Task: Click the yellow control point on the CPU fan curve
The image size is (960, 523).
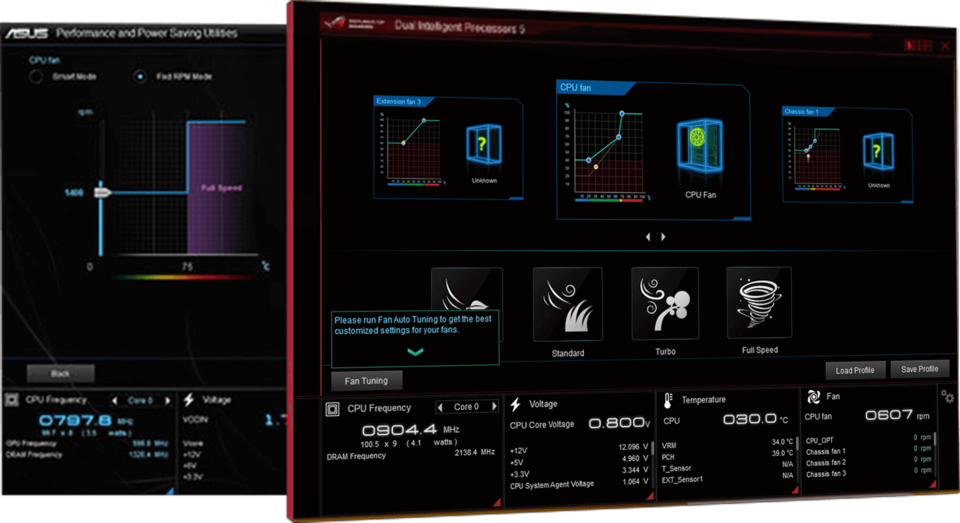Action: pos(596,167)
